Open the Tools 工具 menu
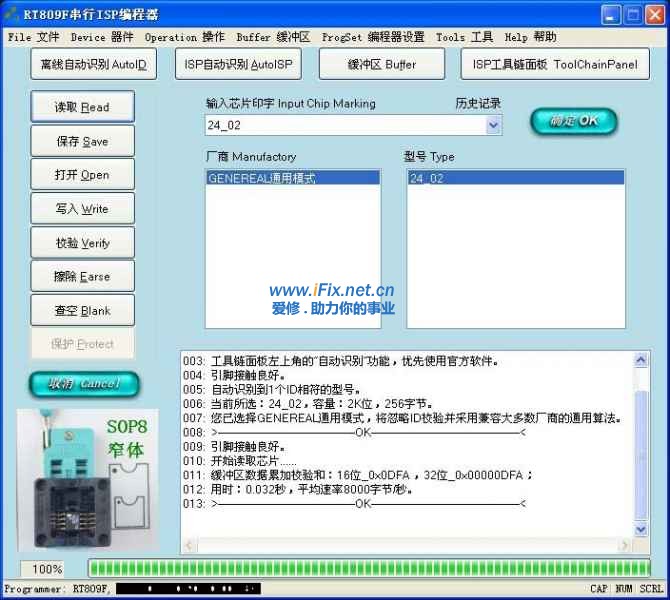The width and height of the screenshot is (670, 600). pyautogui.click(x=464, y=37)
